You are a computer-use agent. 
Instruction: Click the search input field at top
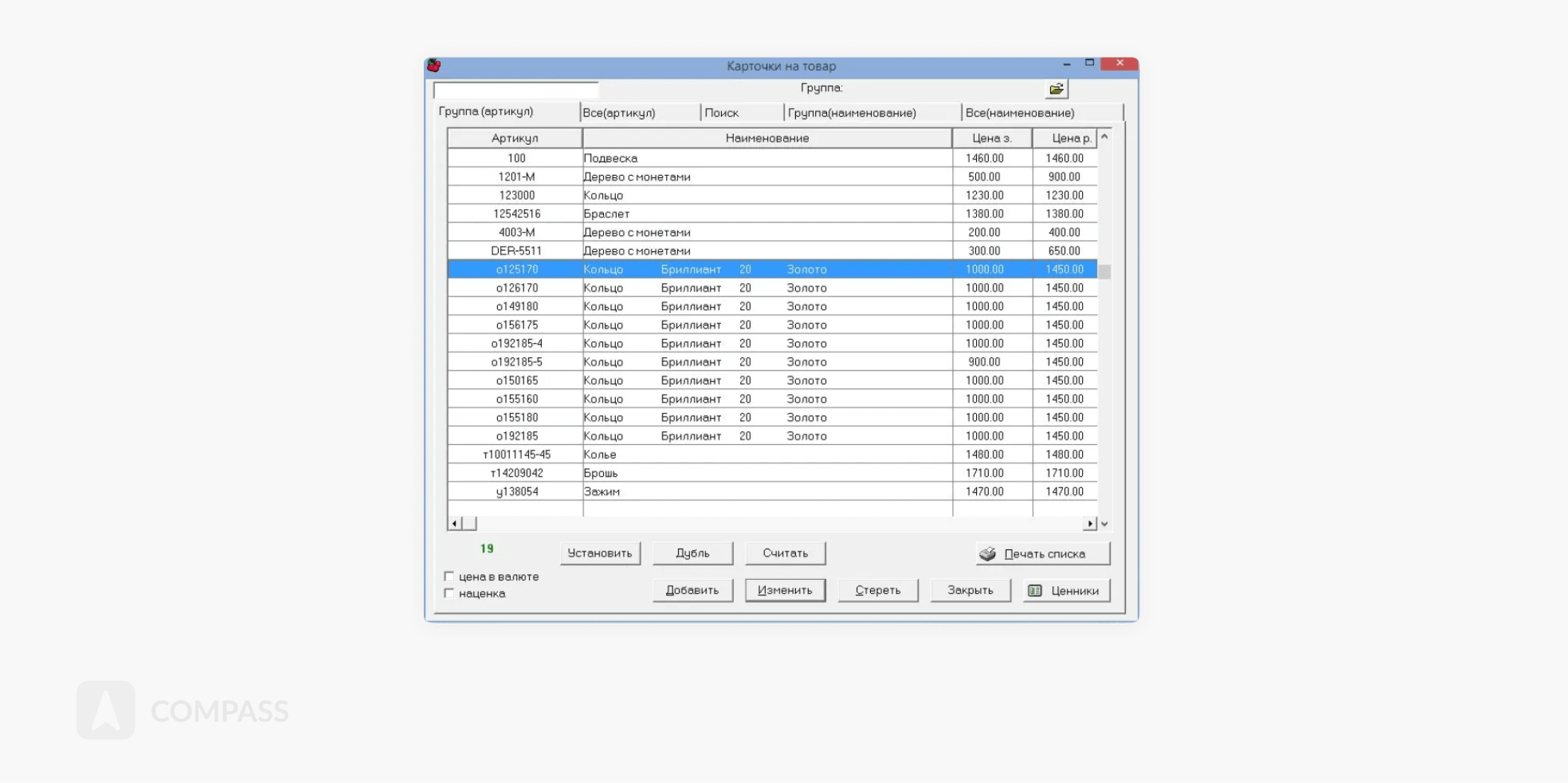(x=516, y=90)
